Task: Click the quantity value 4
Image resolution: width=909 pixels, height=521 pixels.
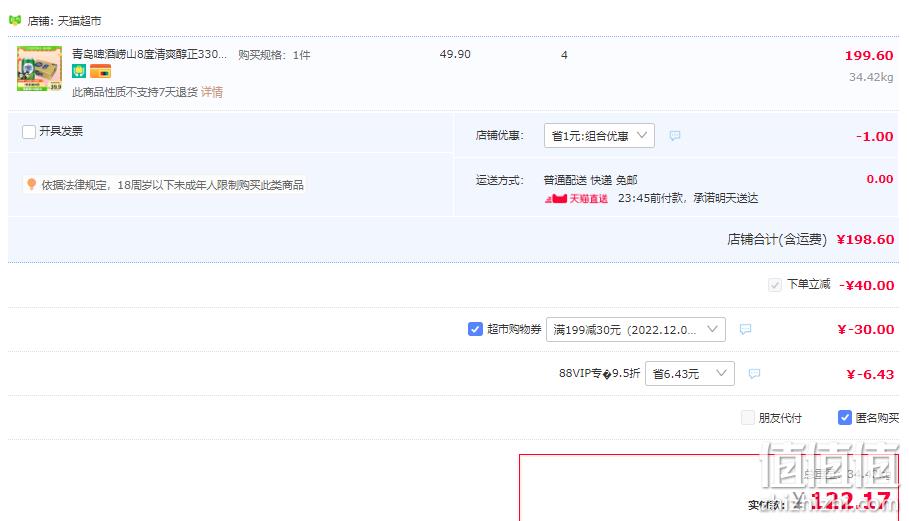Action: pyautogui.click(x=564, y=55)
